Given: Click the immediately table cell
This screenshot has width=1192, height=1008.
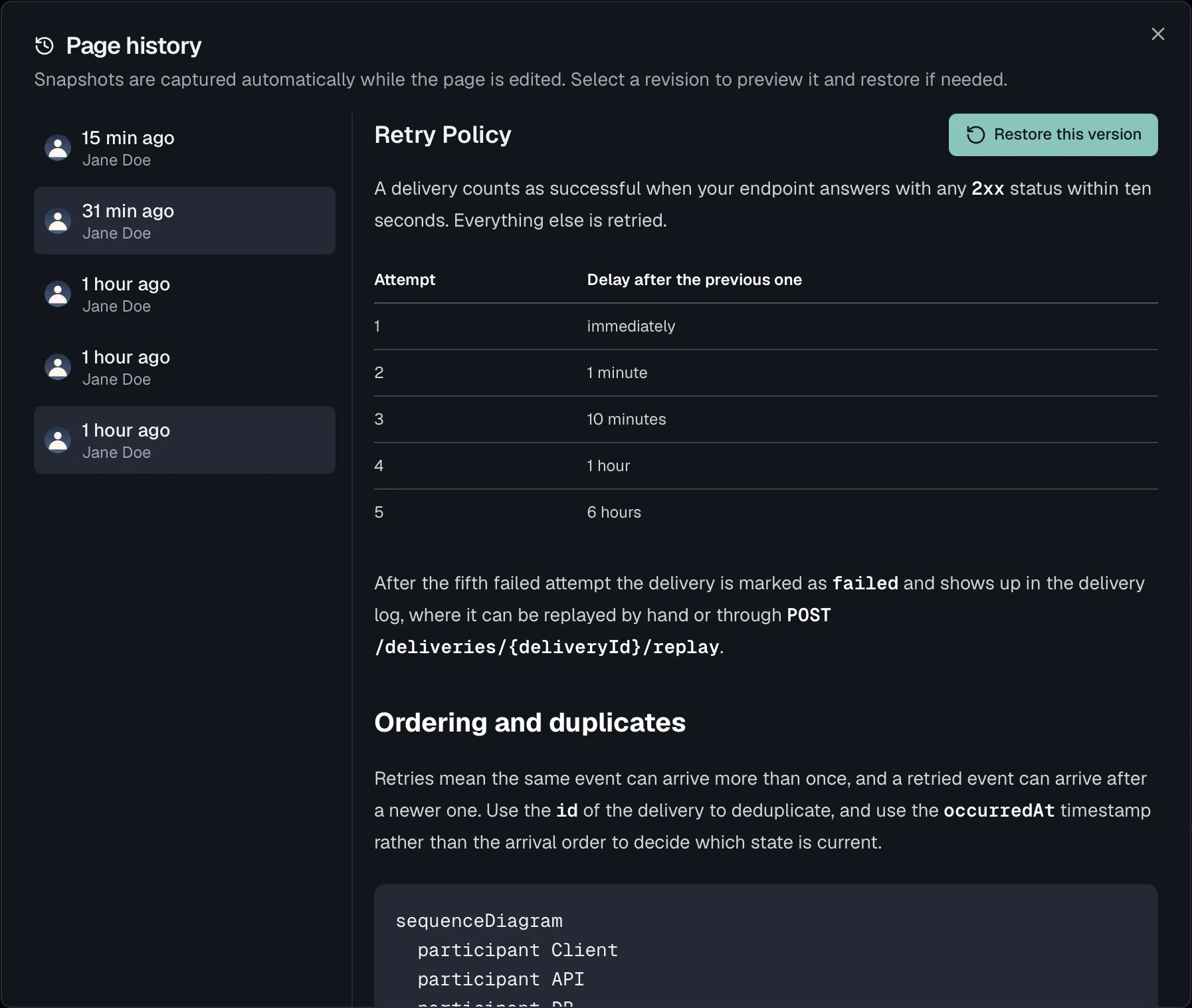Looking at the screenshot, I should (631, 326).
